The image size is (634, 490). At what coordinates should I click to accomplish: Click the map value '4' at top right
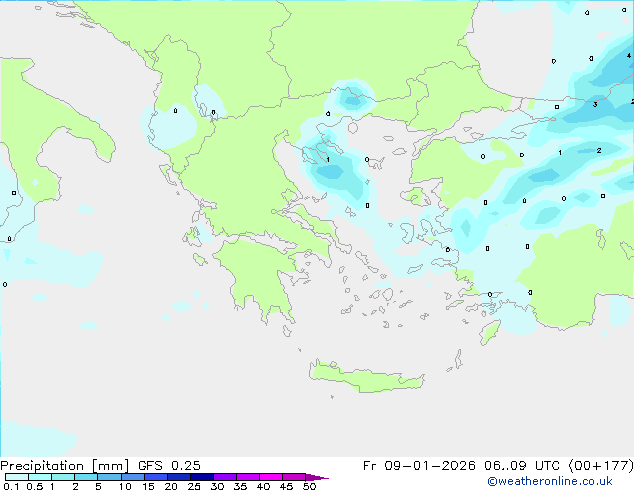[629, 55]
